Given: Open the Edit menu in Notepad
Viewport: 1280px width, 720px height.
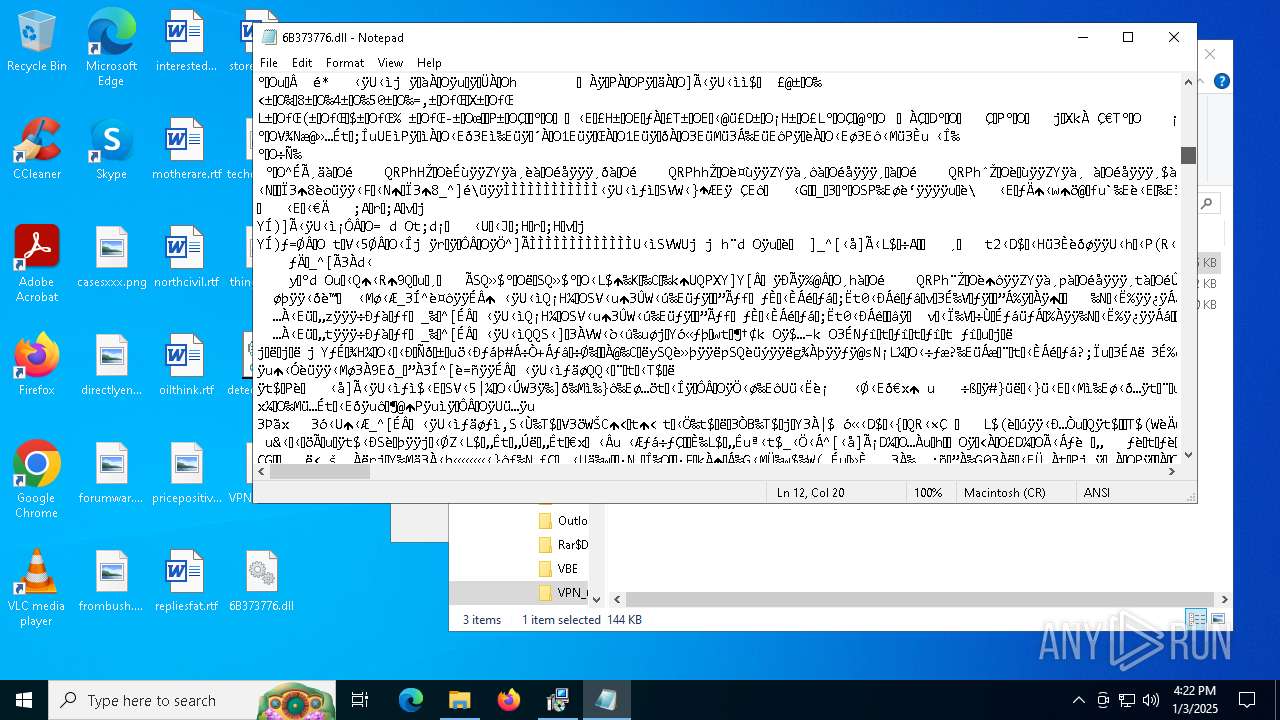Looking at the screenshot, I should [x=302, y=62].
